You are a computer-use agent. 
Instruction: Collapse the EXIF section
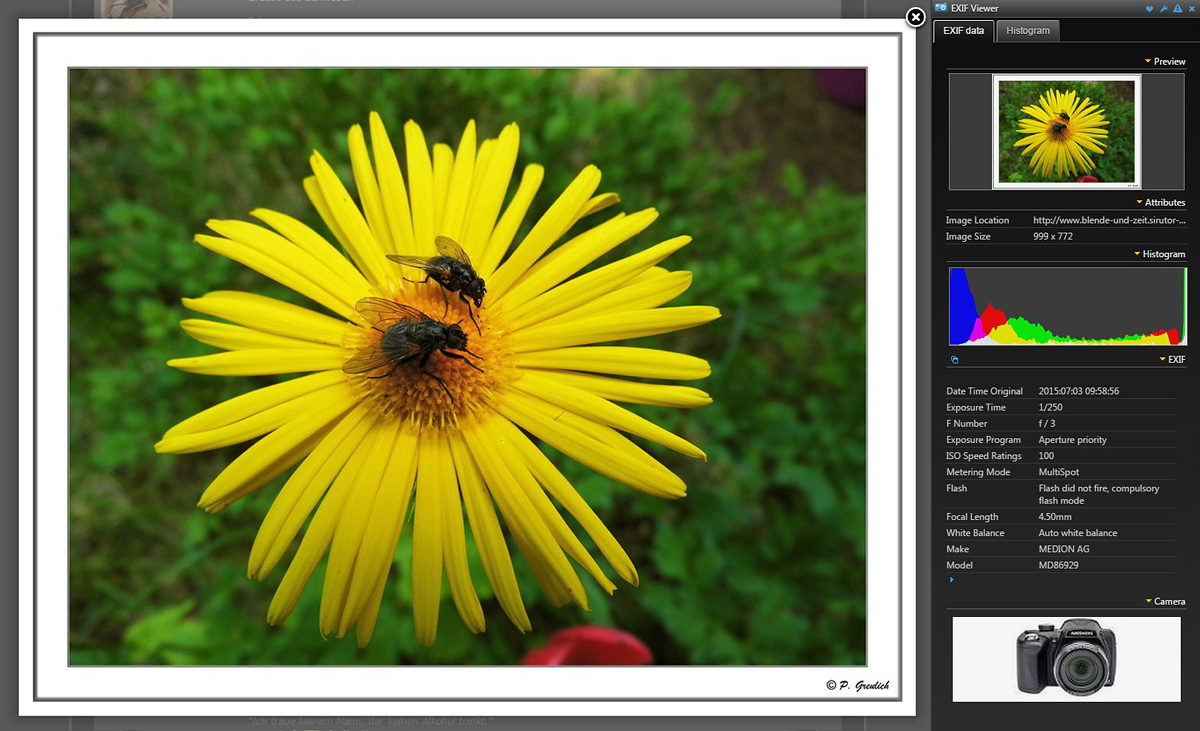click(x=1172, y=360)
